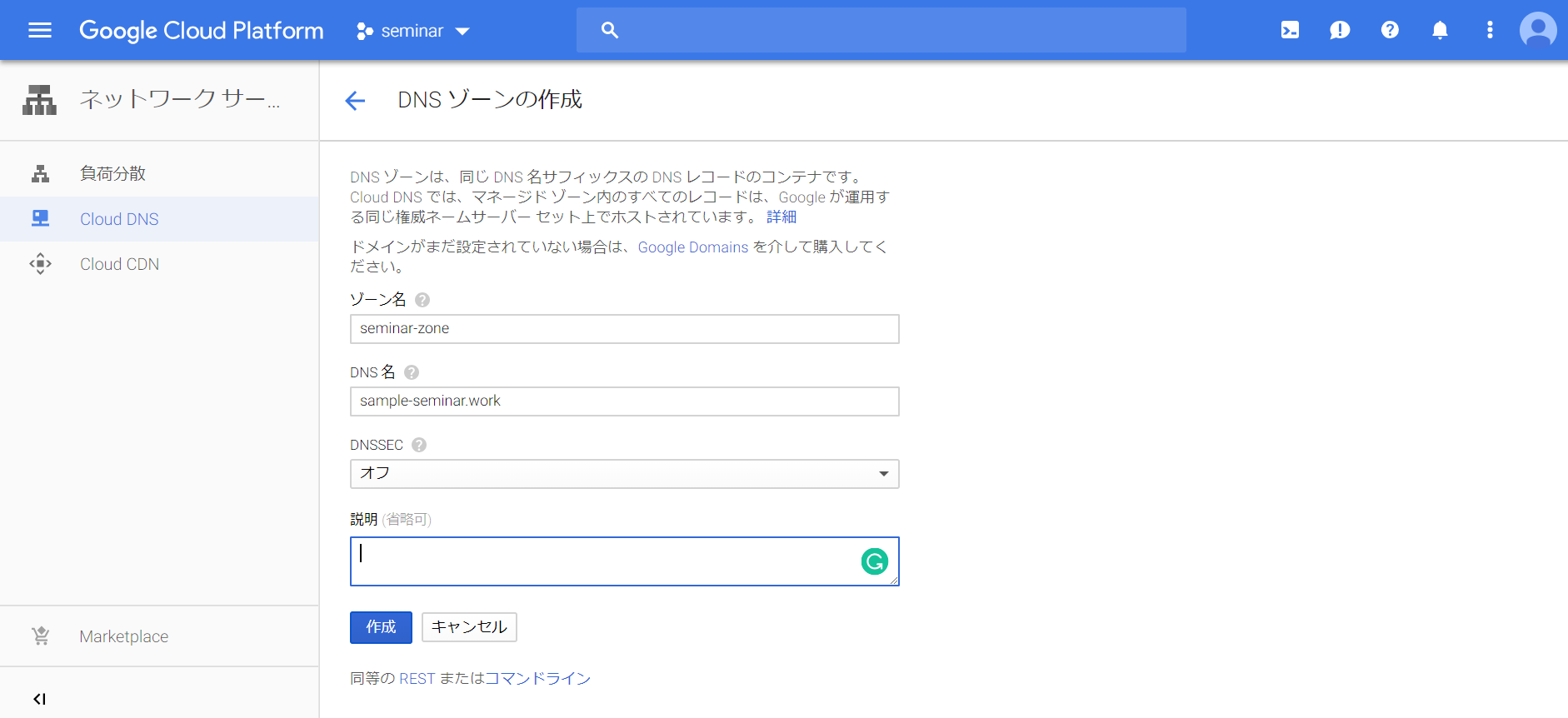Show help for DNS 名
Screen dimensions: 1568x718
(x=412, y=372)
